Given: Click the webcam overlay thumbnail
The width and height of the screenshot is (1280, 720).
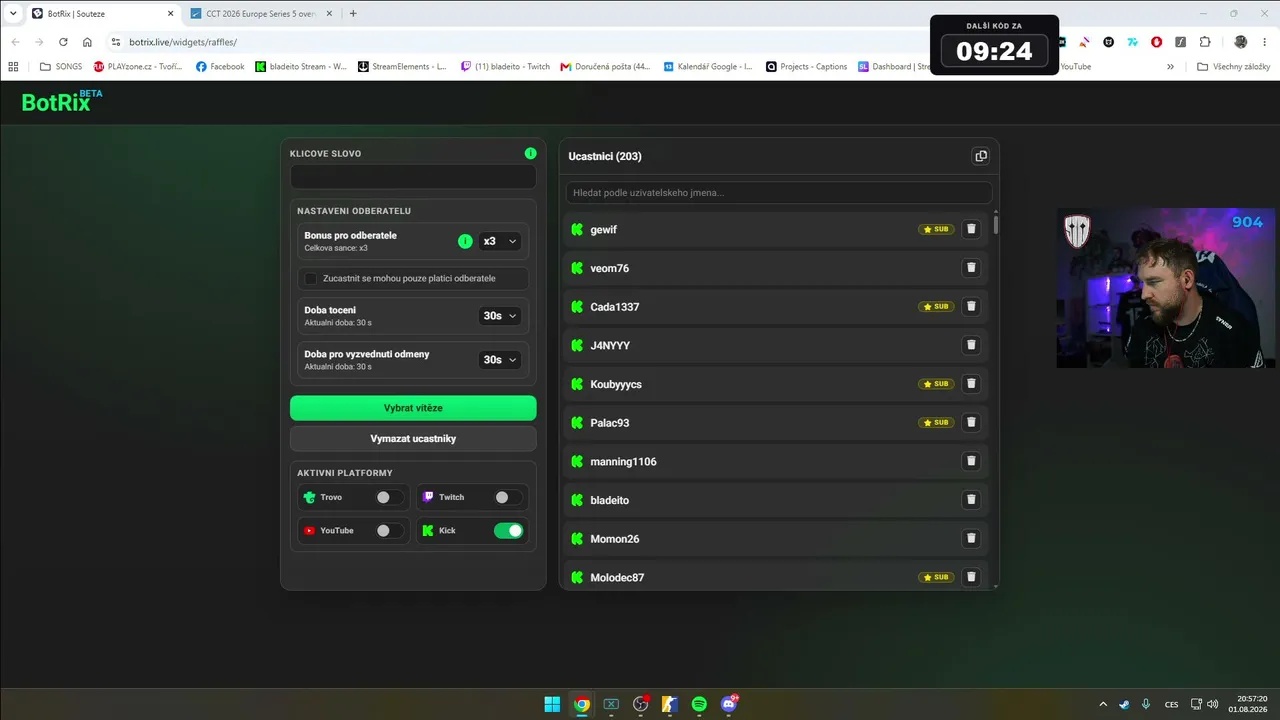Looking at the screenshot, I should (1166, 288).
